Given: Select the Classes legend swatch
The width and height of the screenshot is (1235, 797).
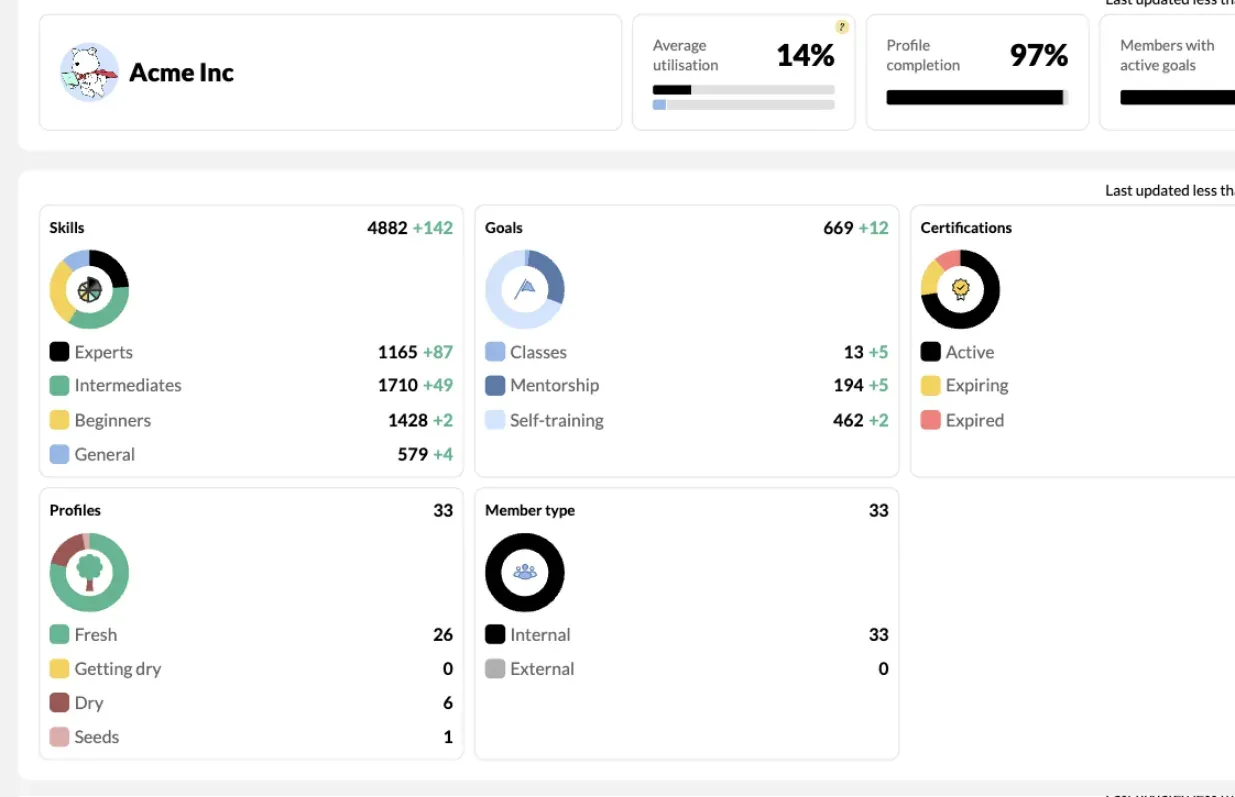Looking at the screenshot, I should click(495, 352).
